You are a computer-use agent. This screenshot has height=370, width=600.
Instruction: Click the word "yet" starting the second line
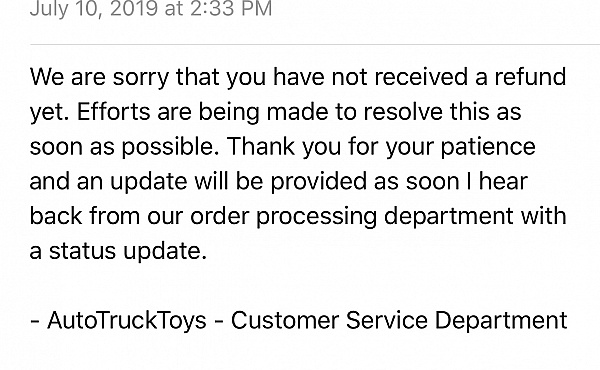pos(47,112)
